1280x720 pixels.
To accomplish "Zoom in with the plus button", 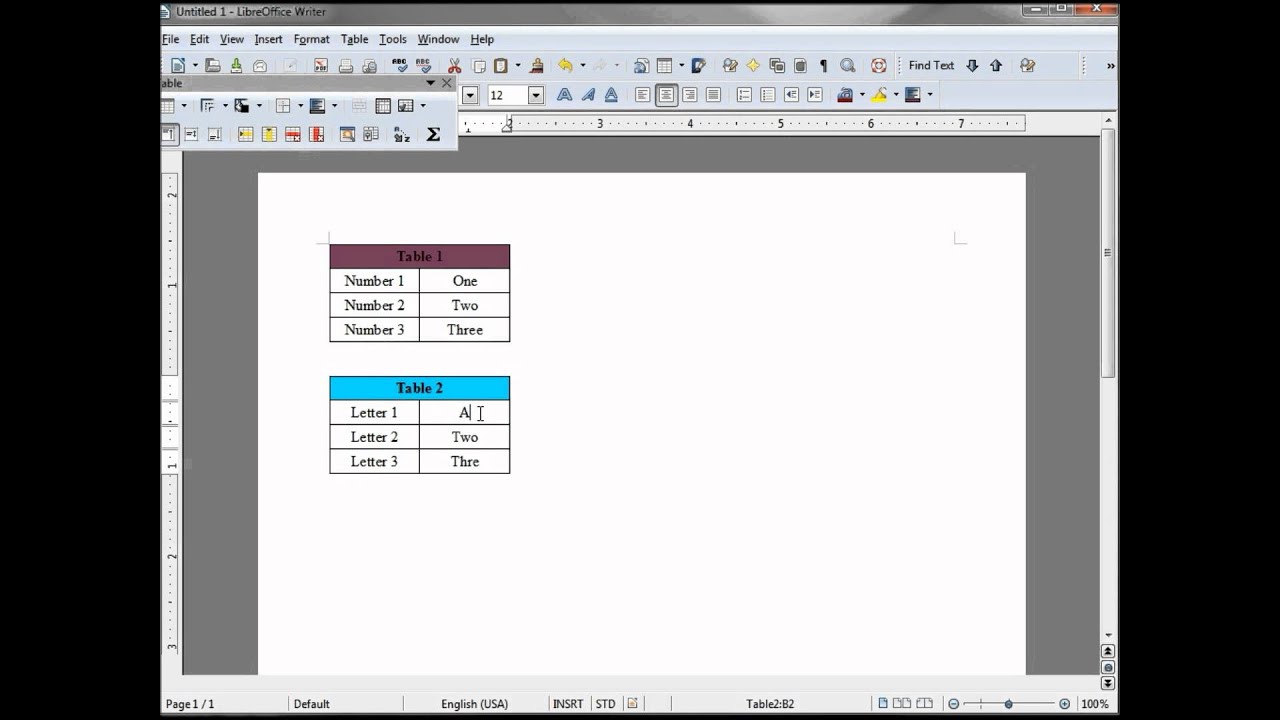I will [x=1064, y=704].
